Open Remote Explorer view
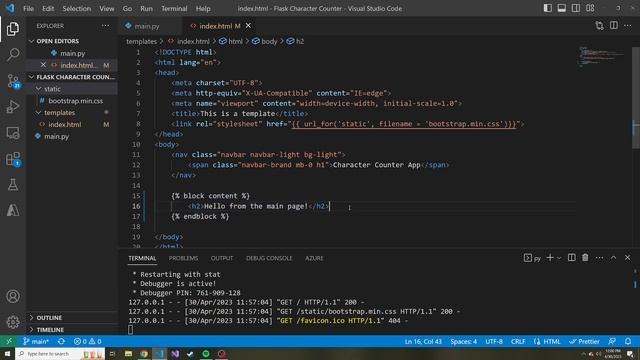The image size is (640, 360). (13, 133)
